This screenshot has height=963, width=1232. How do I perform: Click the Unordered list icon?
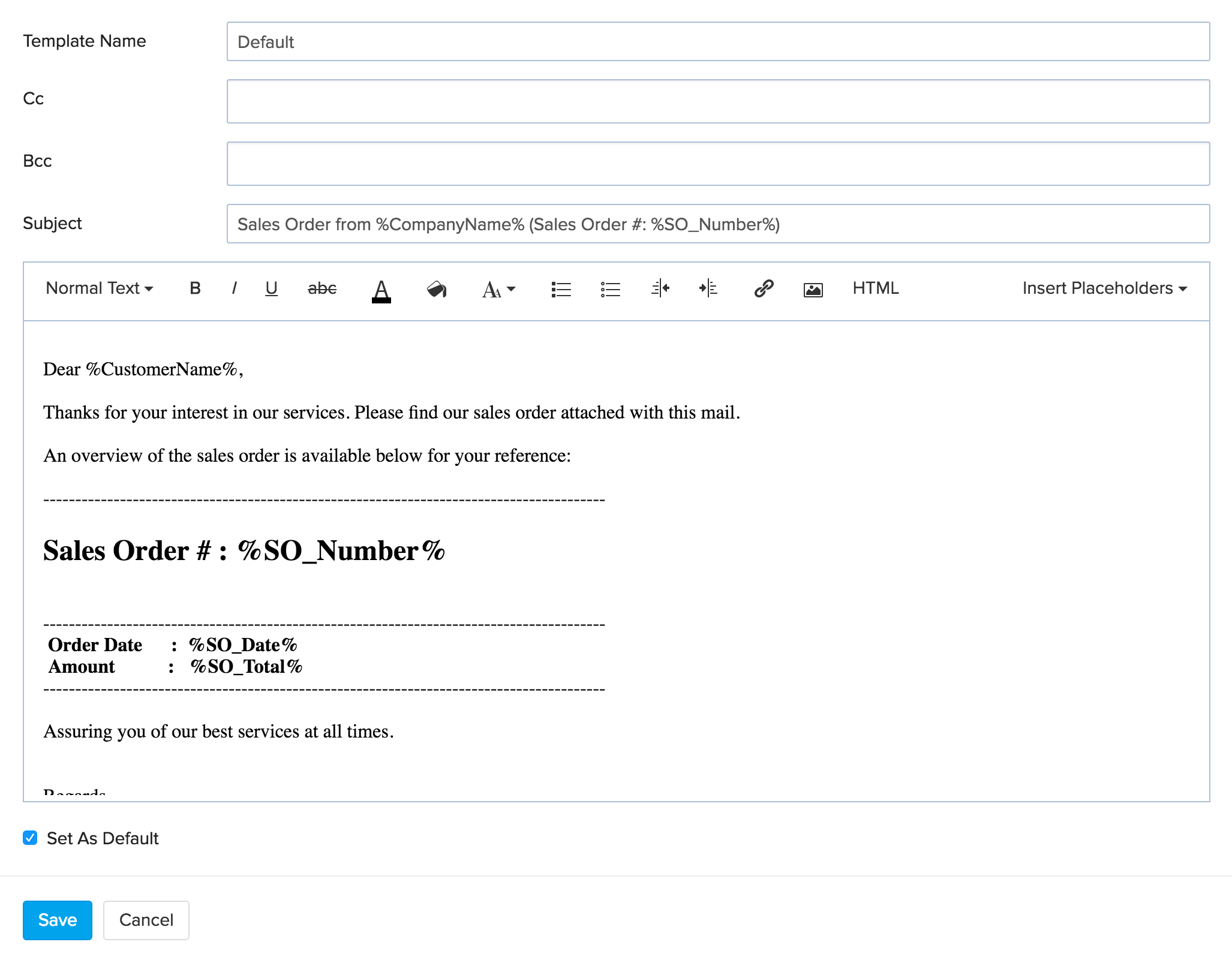click(x=610, y=290)
